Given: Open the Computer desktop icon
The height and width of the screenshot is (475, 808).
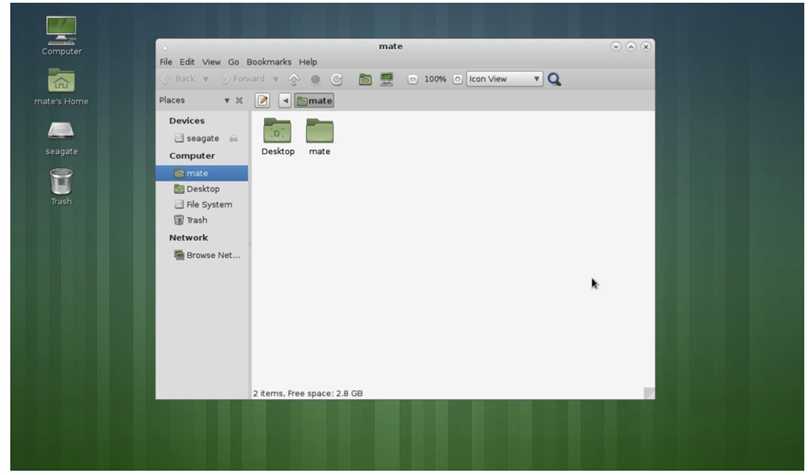Looking at the screenshot, I should [61, 35].
